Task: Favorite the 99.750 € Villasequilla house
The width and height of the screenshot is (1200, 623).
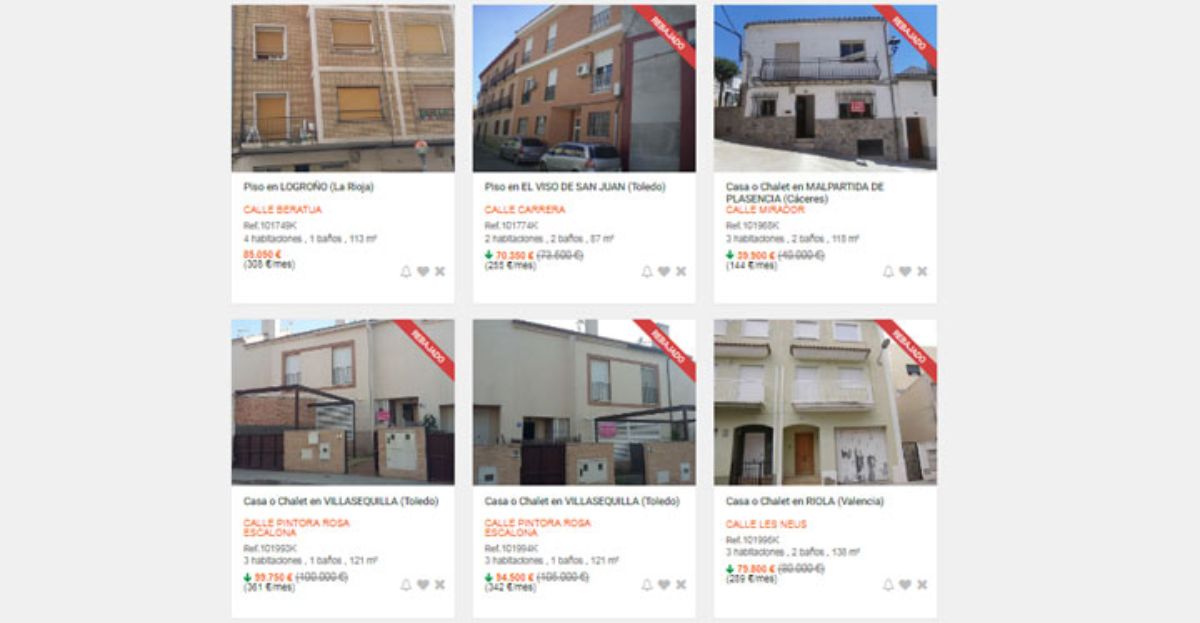Action: [423, 585]
